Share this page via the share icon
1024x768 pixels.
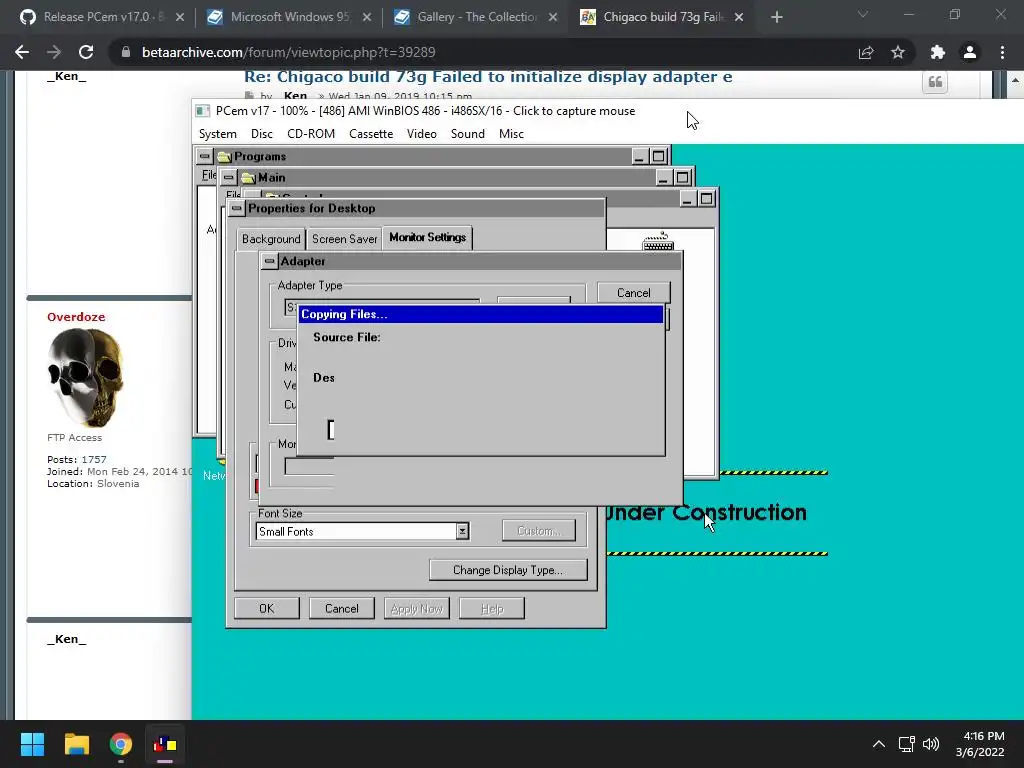(x=866, y=52)
